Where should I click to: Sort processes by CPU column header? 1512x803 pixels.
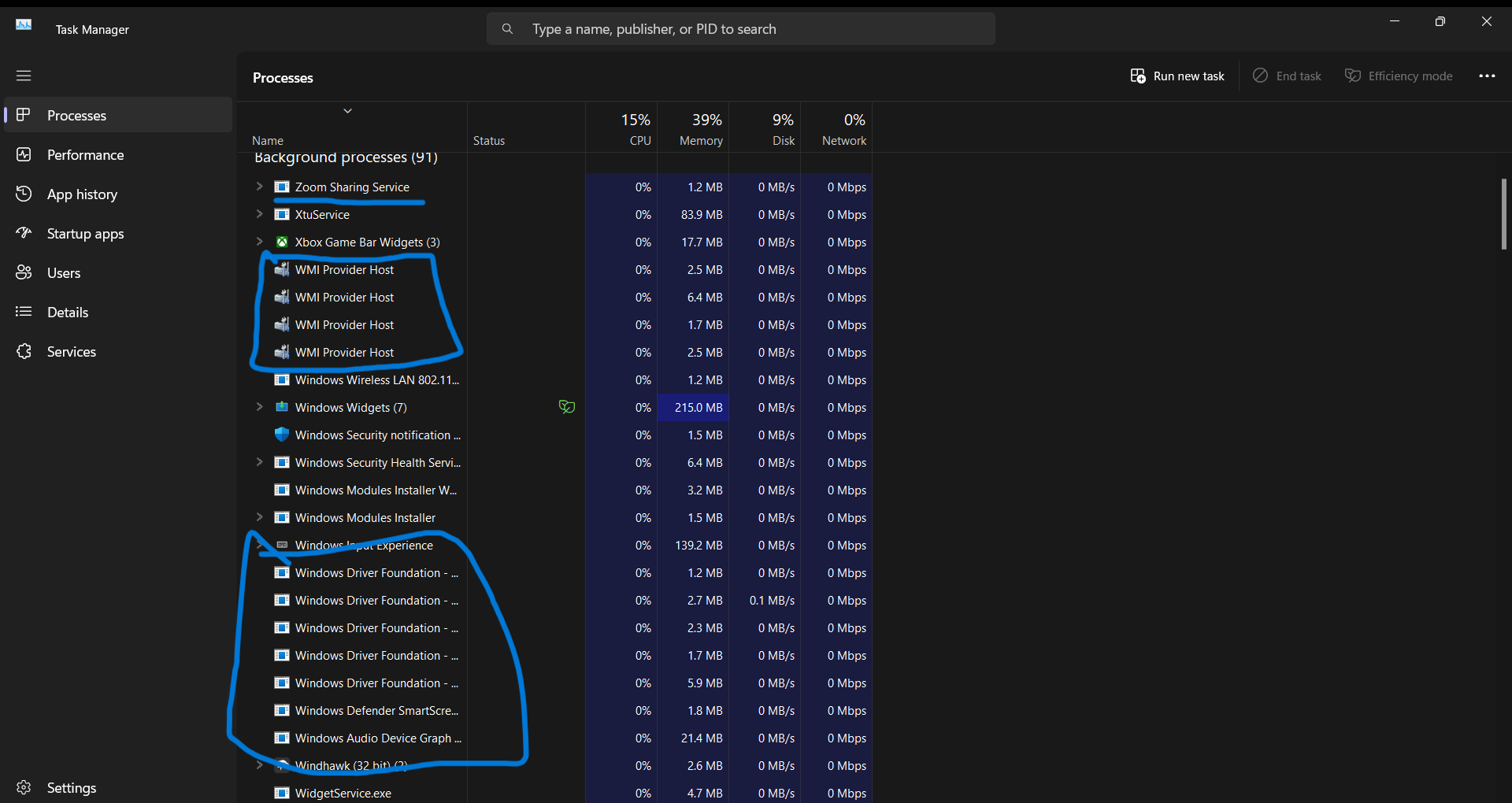[x=621, y=128]
